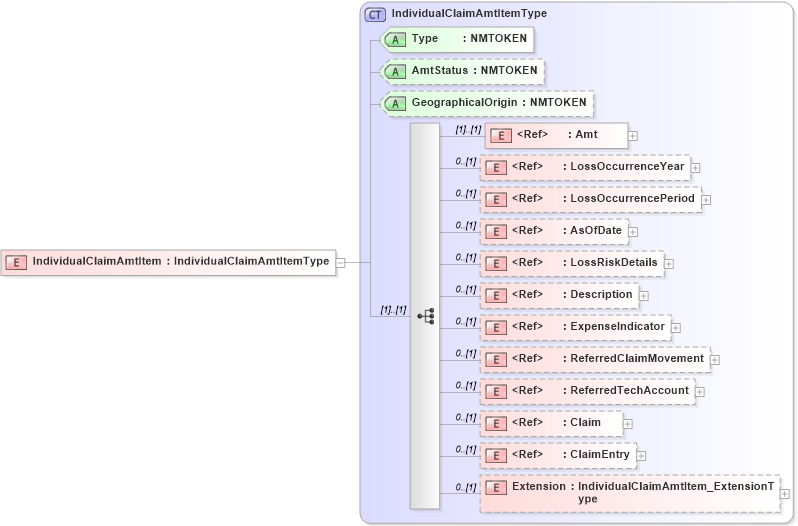Expand the ReferredClaimMovement element
Screen dimensions: 798x526
[715, 360]
